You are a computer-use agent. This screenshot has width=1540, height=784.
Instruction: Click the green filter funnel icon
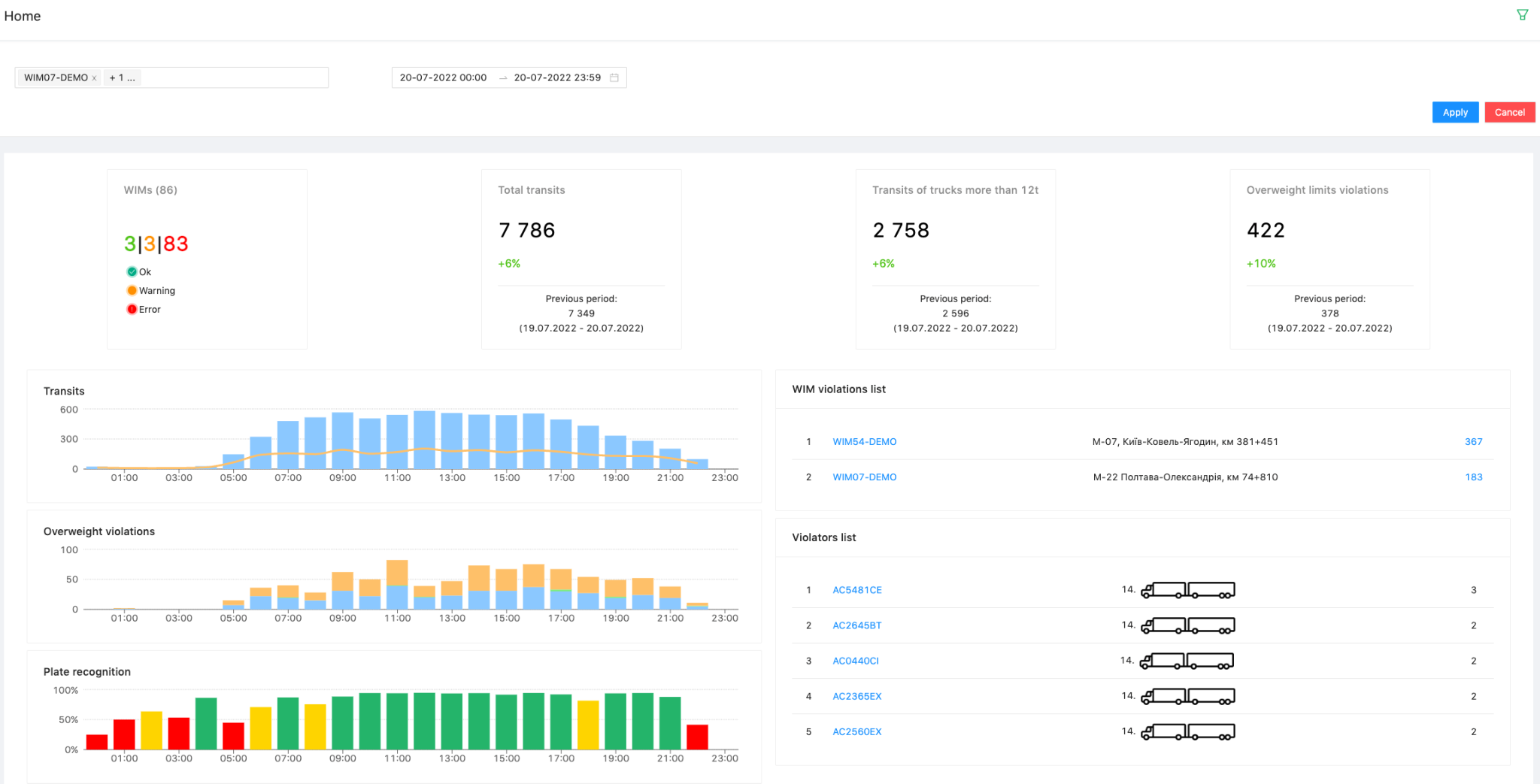tap(1522, 15)
